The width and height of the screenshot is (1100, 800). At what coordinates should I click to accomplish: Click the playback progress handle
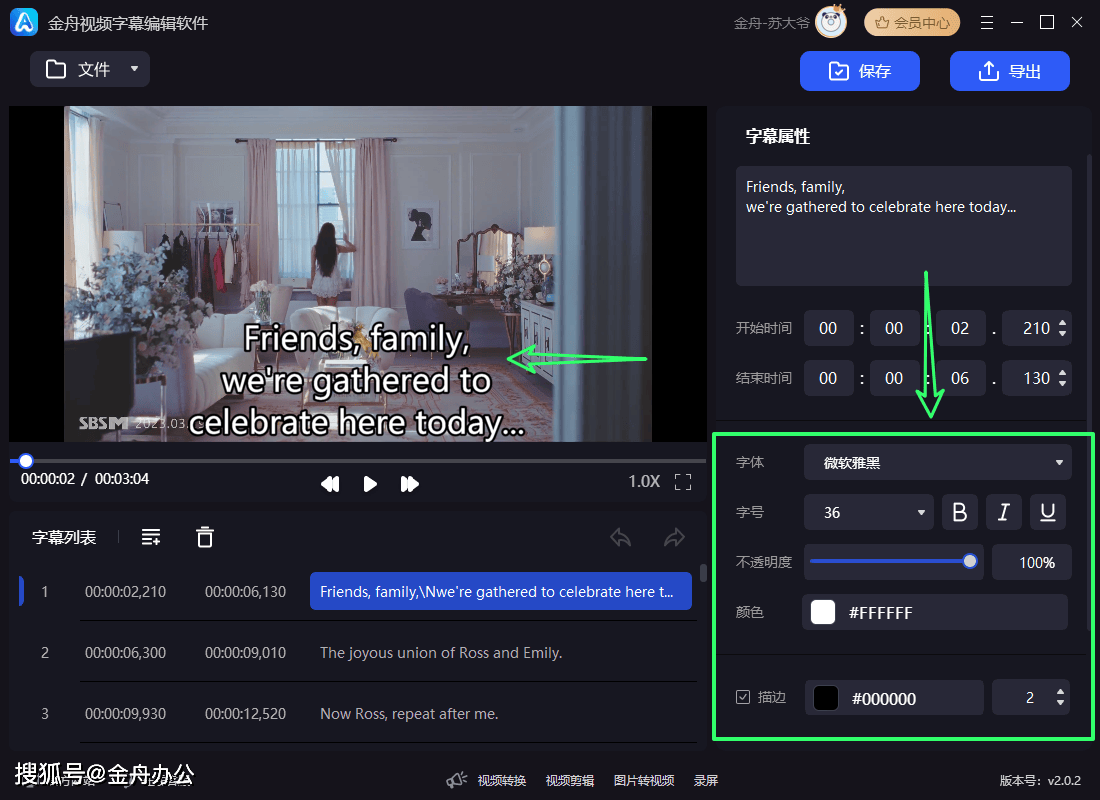tap(26, 461)
